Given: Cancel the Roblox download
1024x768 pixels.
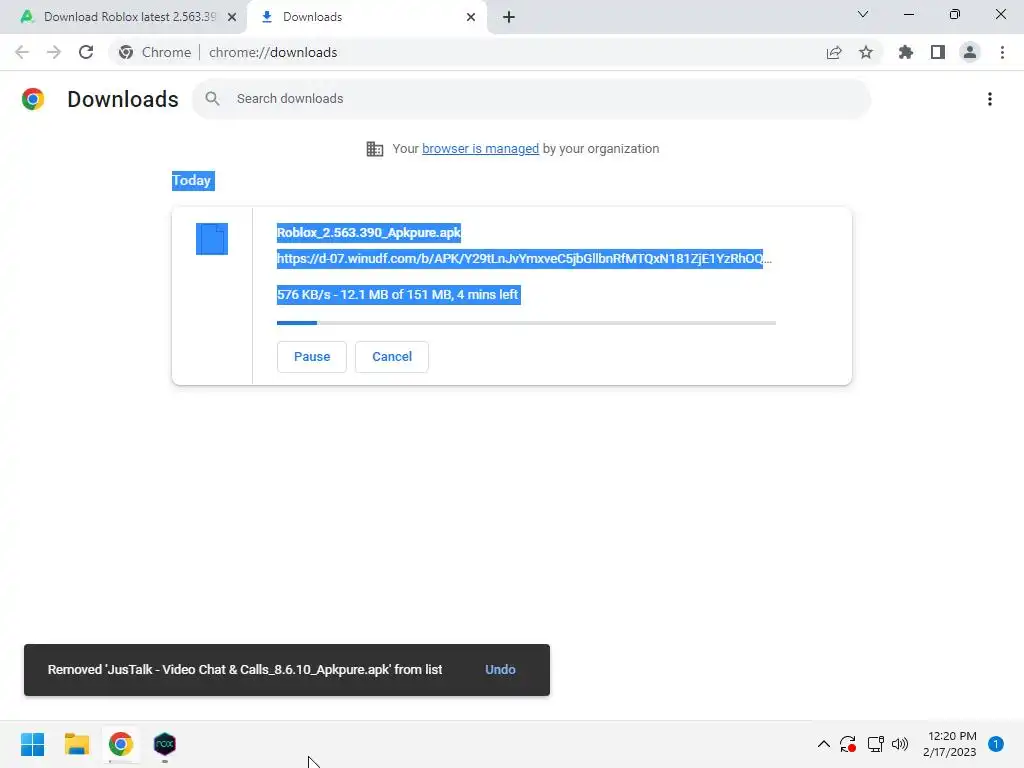Looking at the screenshot, I should 392,357.
